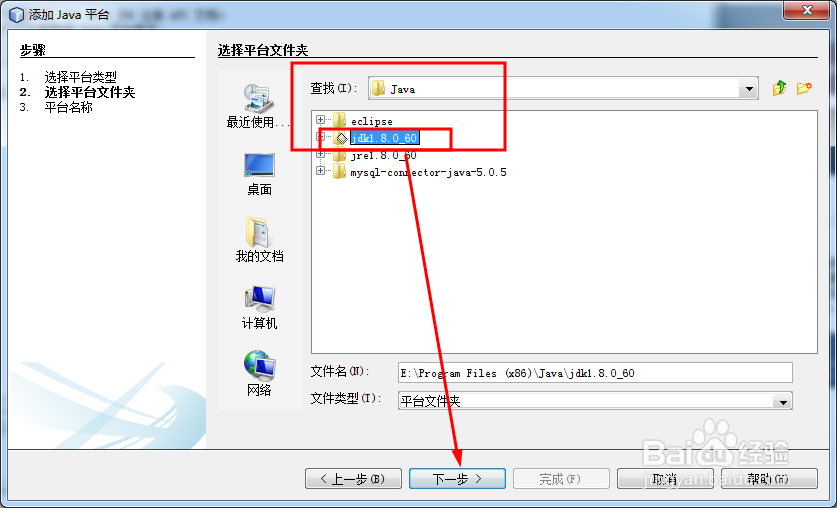The height and width of the screenshot is (508, 837).
Task: Click the Next (下一步) button
Action: (x=457, y=479)
